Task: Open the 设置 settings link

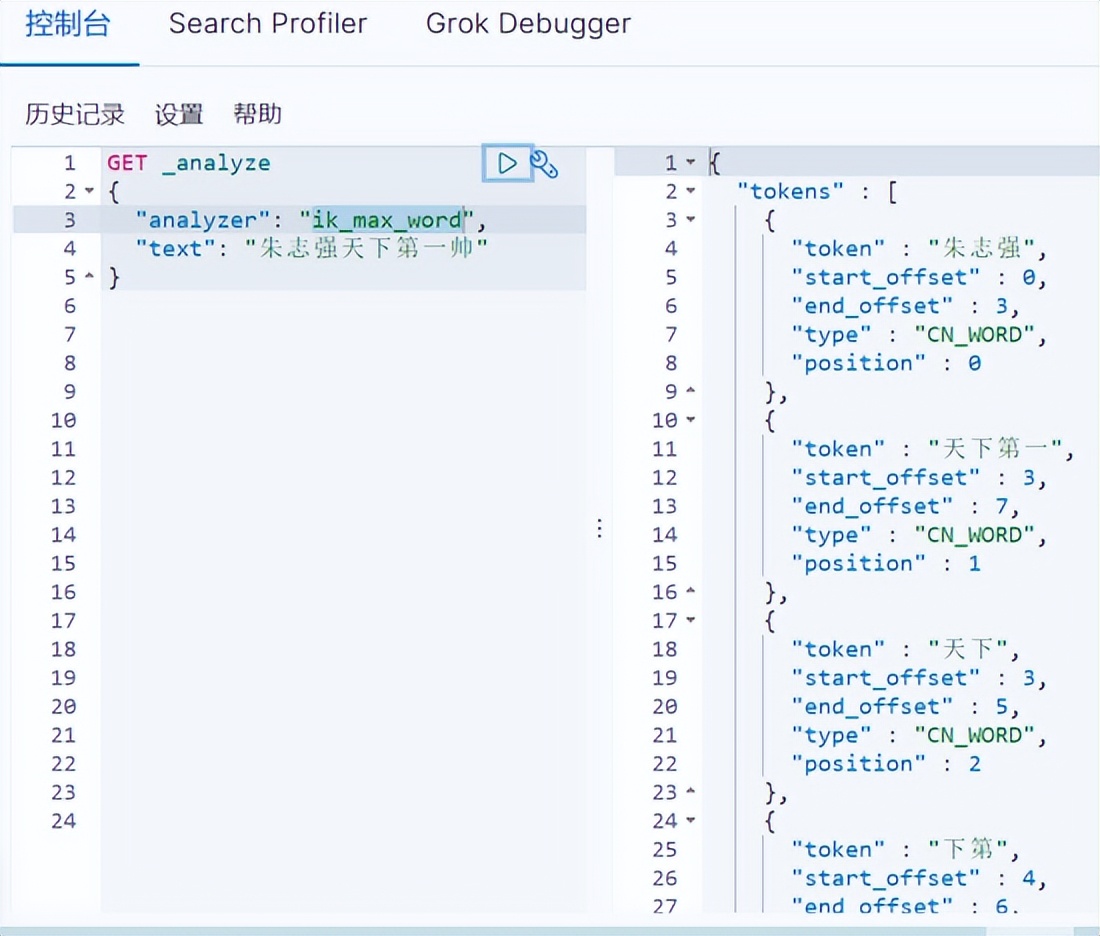Action: [x=179, y=114]
